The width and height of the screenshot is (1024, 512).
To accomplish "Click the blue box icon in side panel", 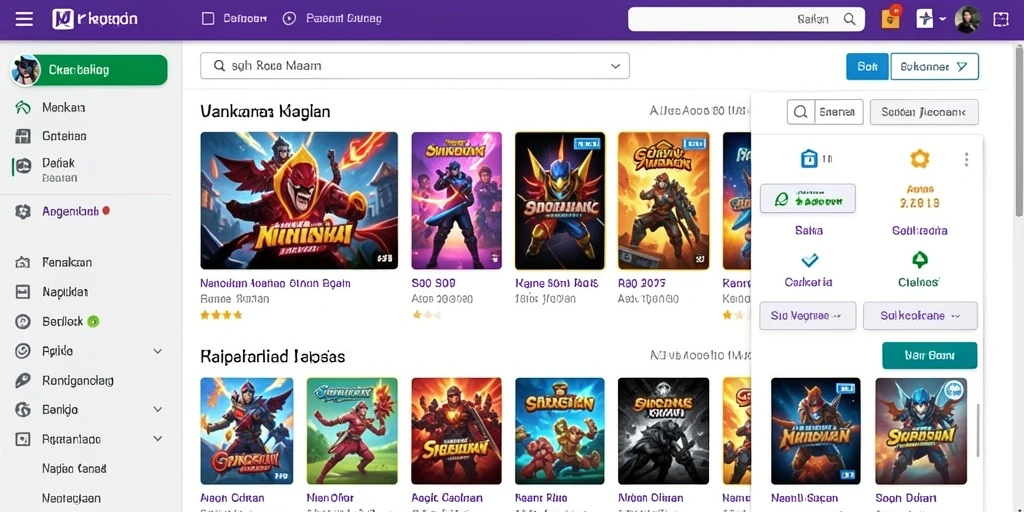I will pyautogui.click(x=809, y=158).
